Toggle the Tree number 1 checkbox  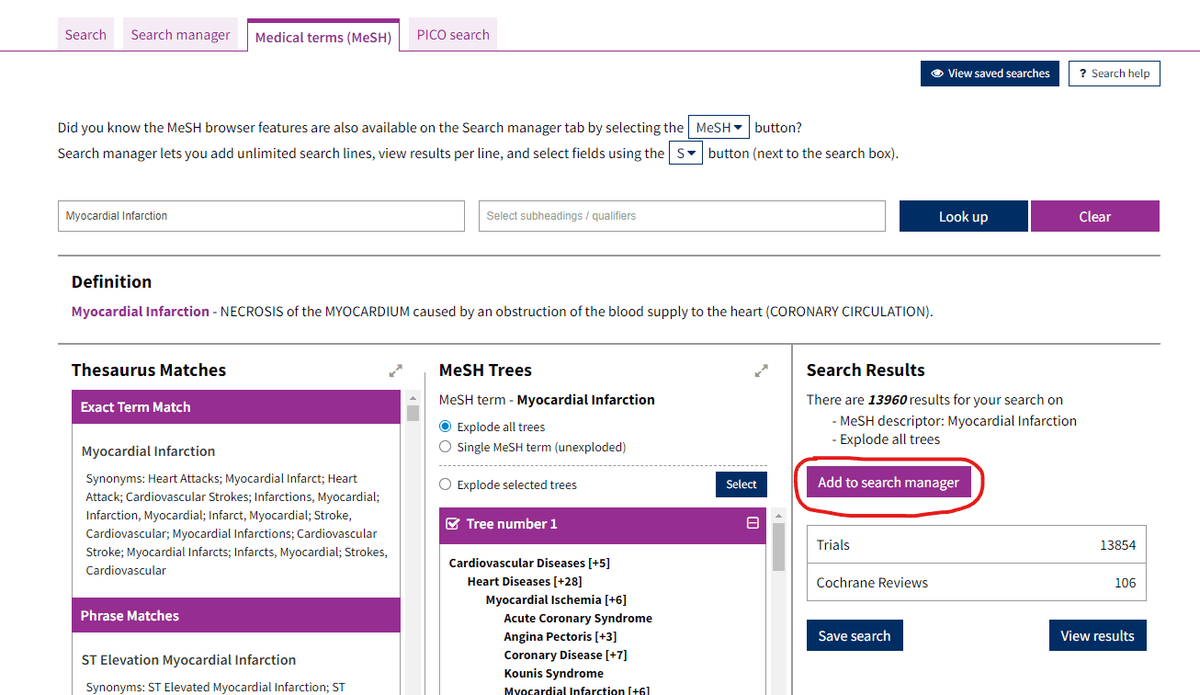tap(452, 524)
